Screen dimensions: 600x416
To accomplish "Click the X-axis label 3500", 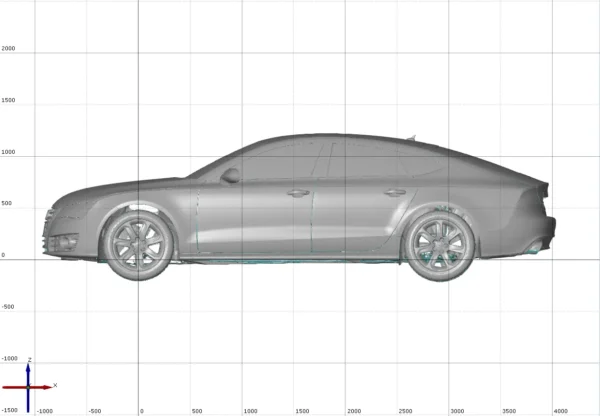I will 509,411.
